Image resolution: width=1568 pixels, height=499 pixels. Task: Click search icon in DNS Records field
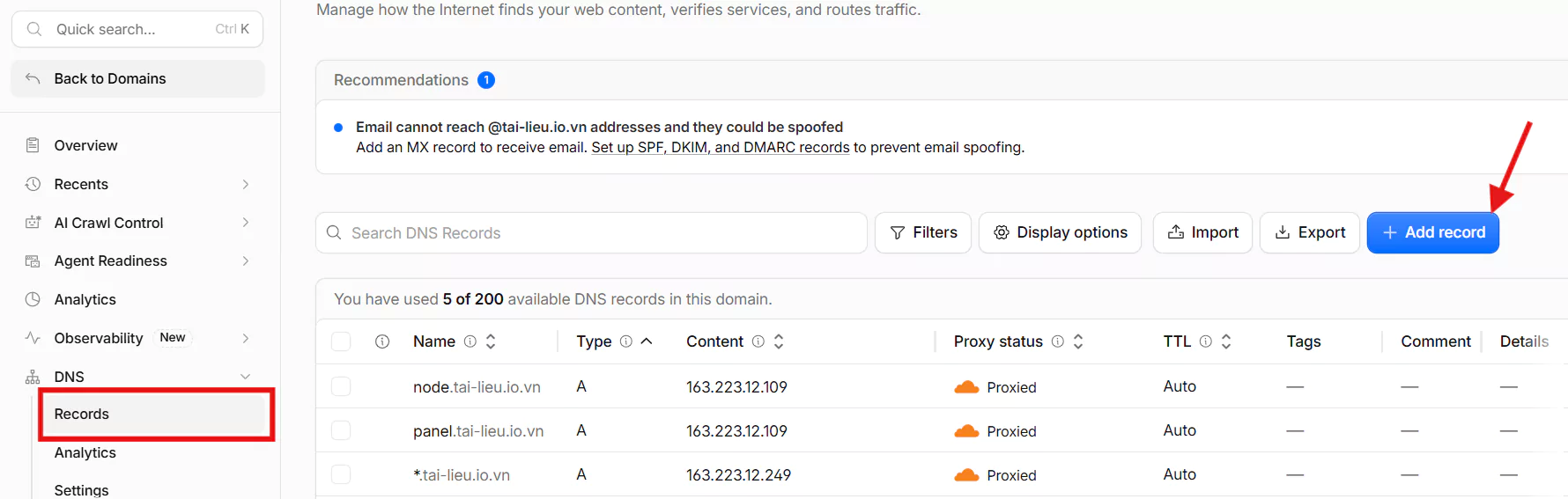[x=334, y=233]
